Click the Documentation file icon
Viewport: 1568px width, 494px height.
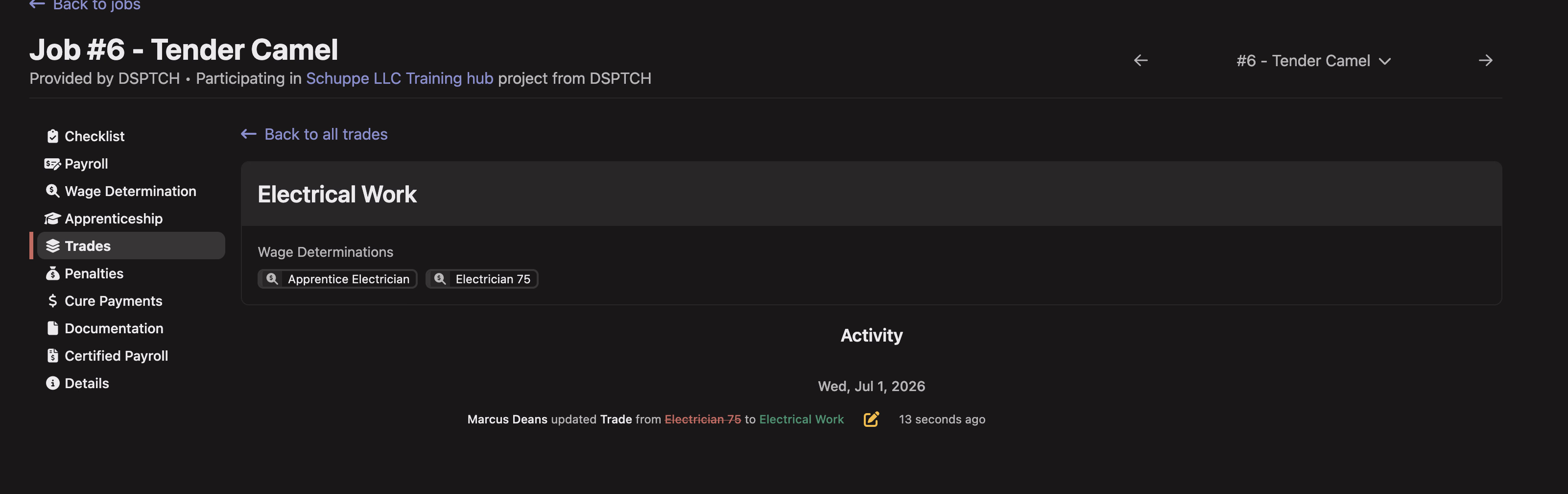point(52,328)
